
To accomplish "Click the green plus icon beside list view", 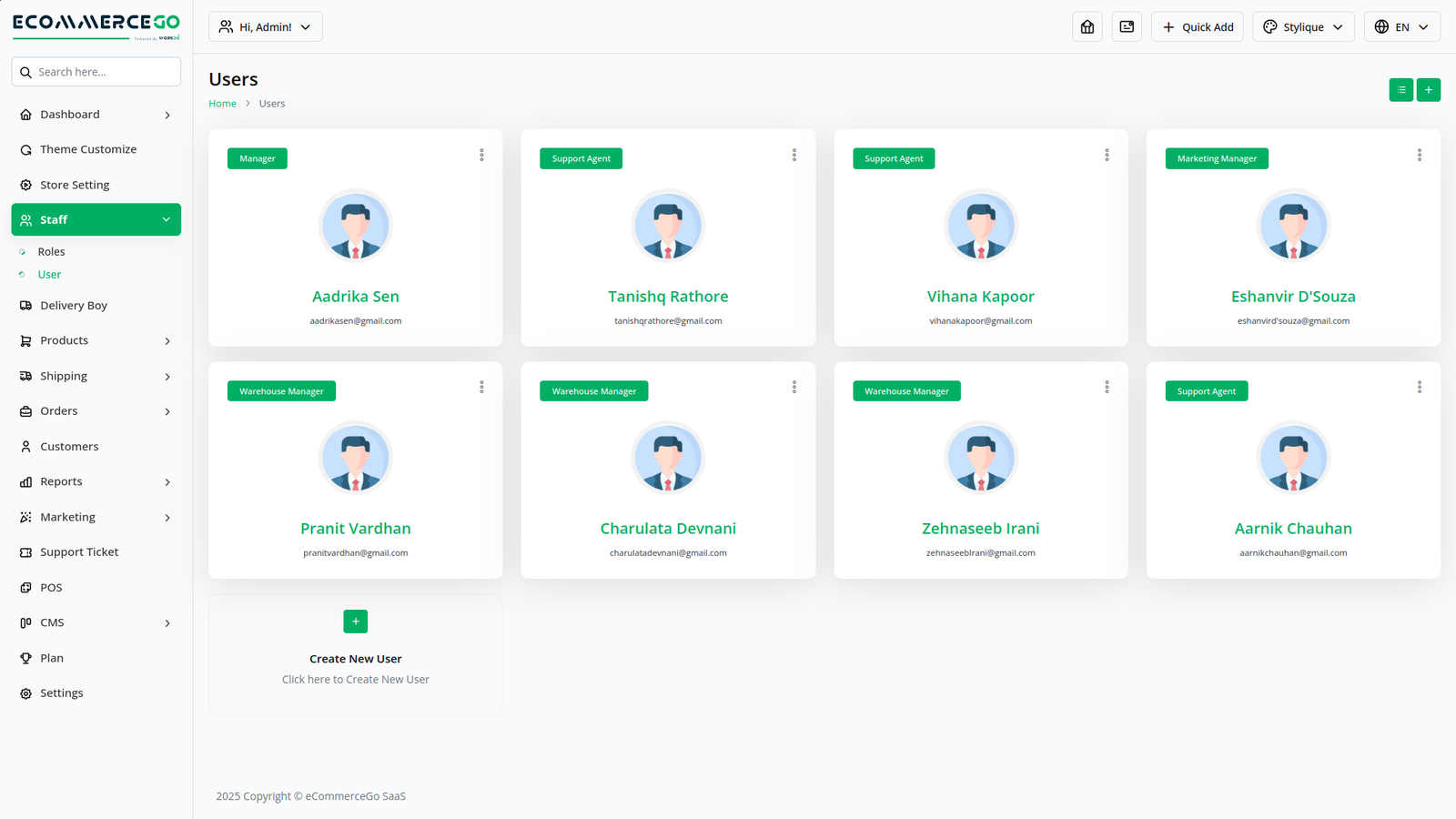I will pyautogui.click(x=1428, y=90).
